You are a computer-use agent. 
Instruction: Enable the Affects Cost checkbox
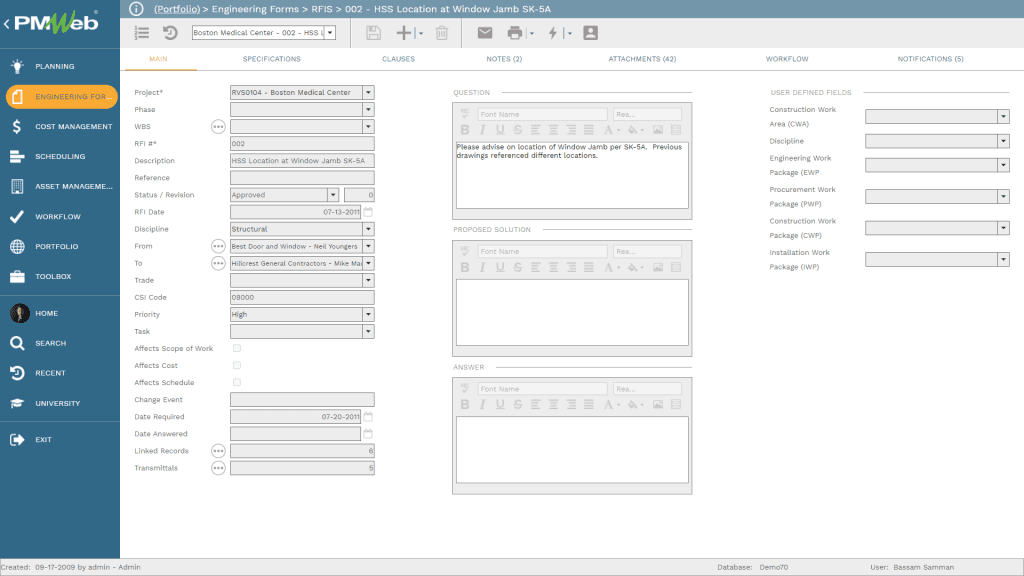coord(237,365)
